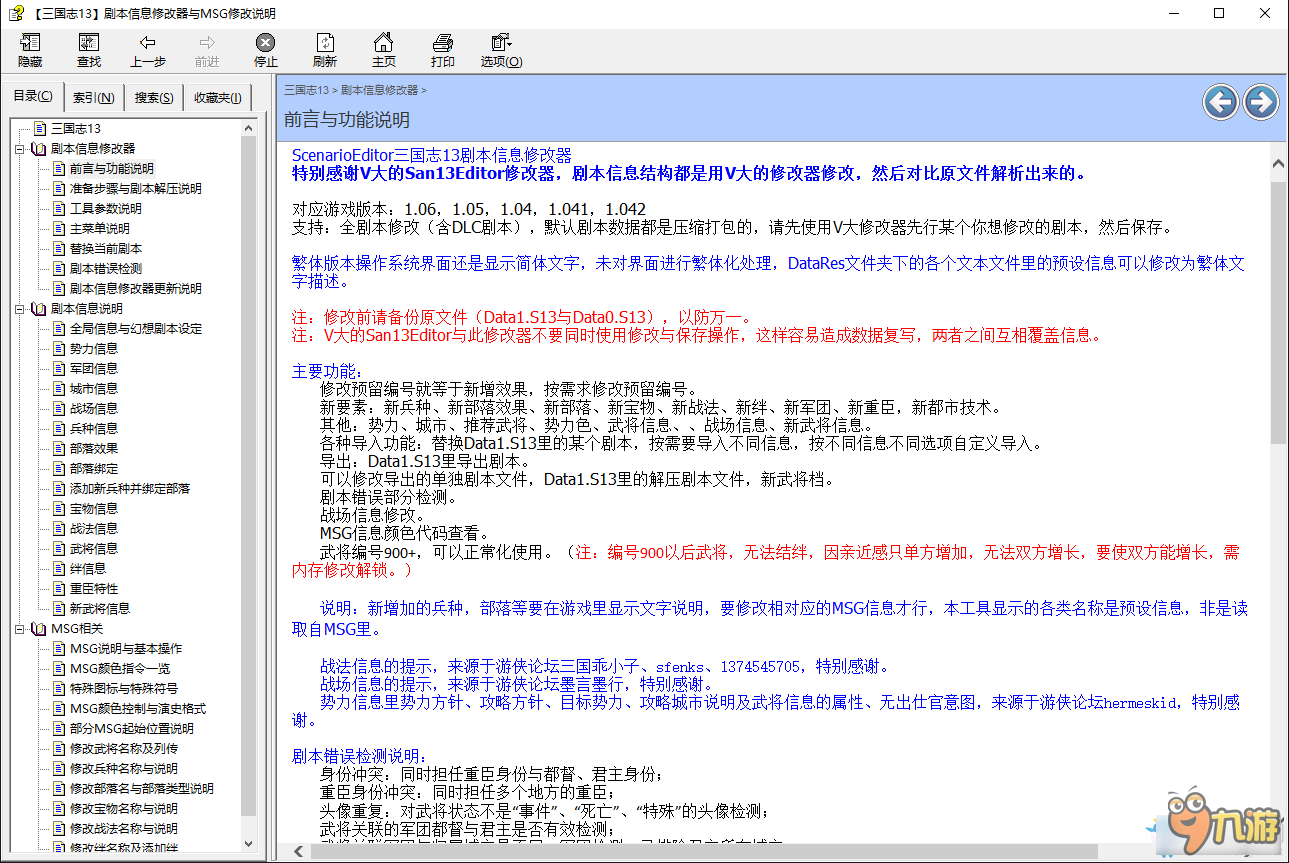The image size is (1289, 863).
Task: Click the page icon beside 宝物信息
Action: 59,509
